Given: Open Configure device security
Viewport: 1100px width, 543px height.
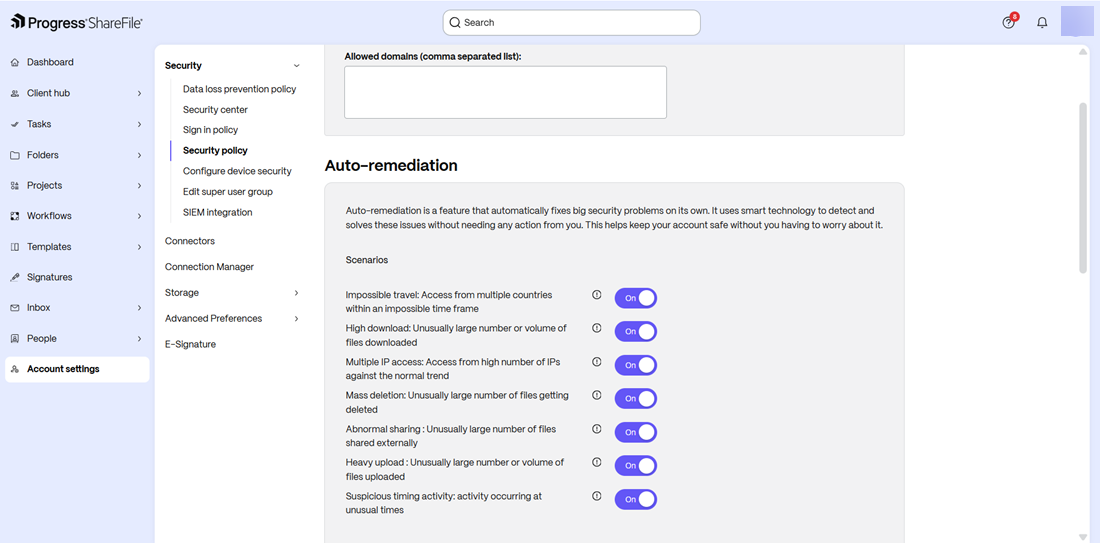Looking at the screenshot, I should click(x=237, y=170).
